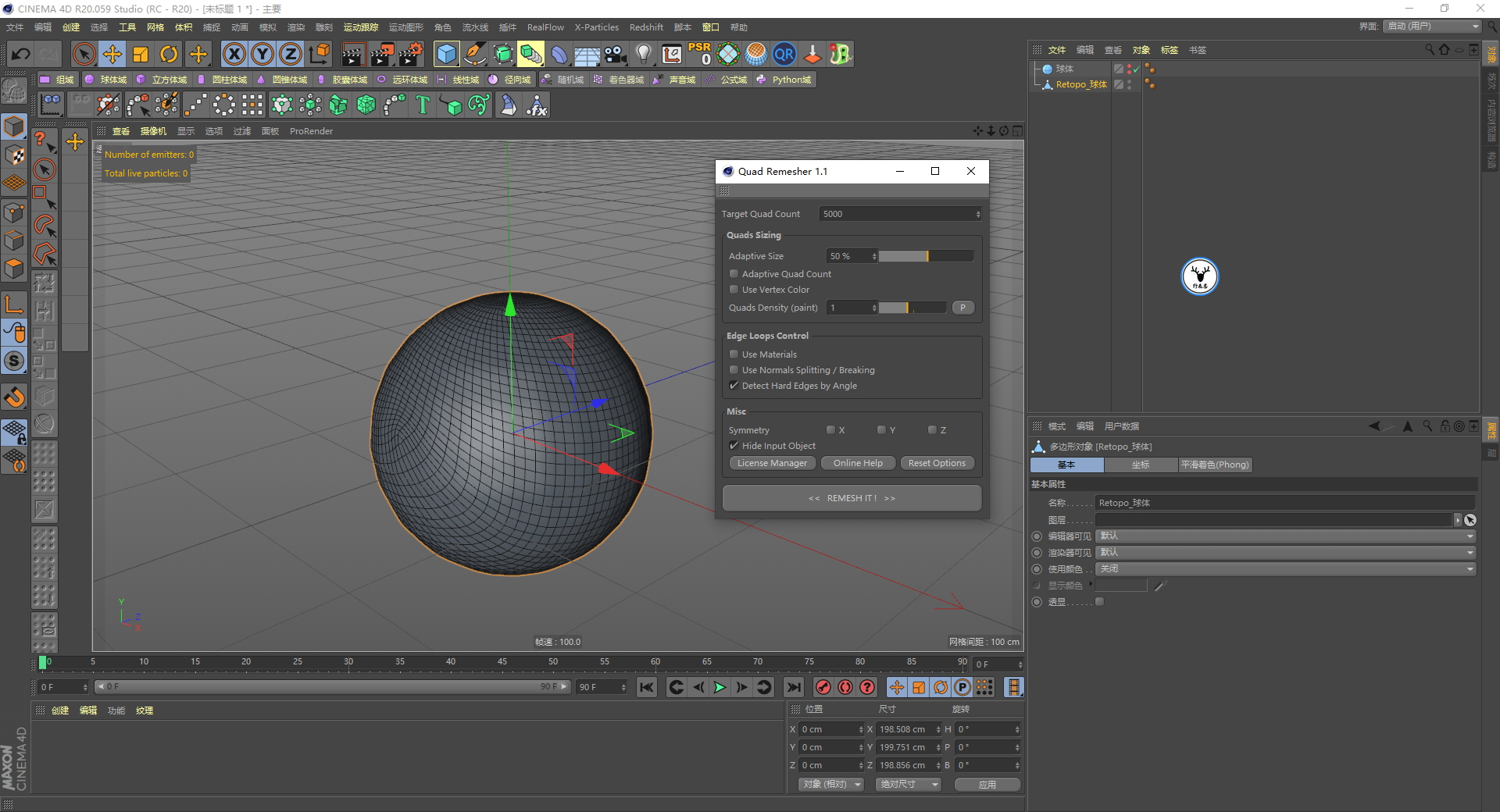Enable Adaptive Quad Count checkbox
The image size is (1500, 812).
(734, 274)
